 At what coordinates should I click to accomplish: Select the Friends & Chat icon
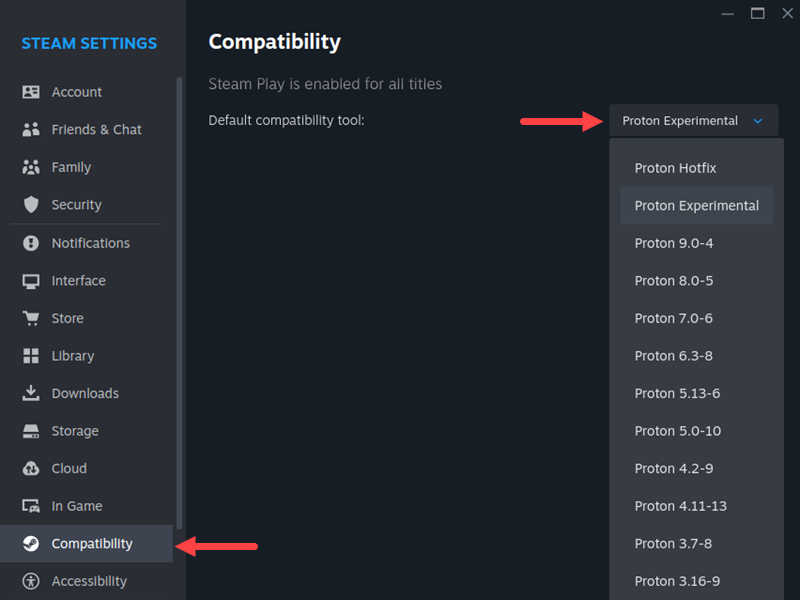[x=31, y=129]
